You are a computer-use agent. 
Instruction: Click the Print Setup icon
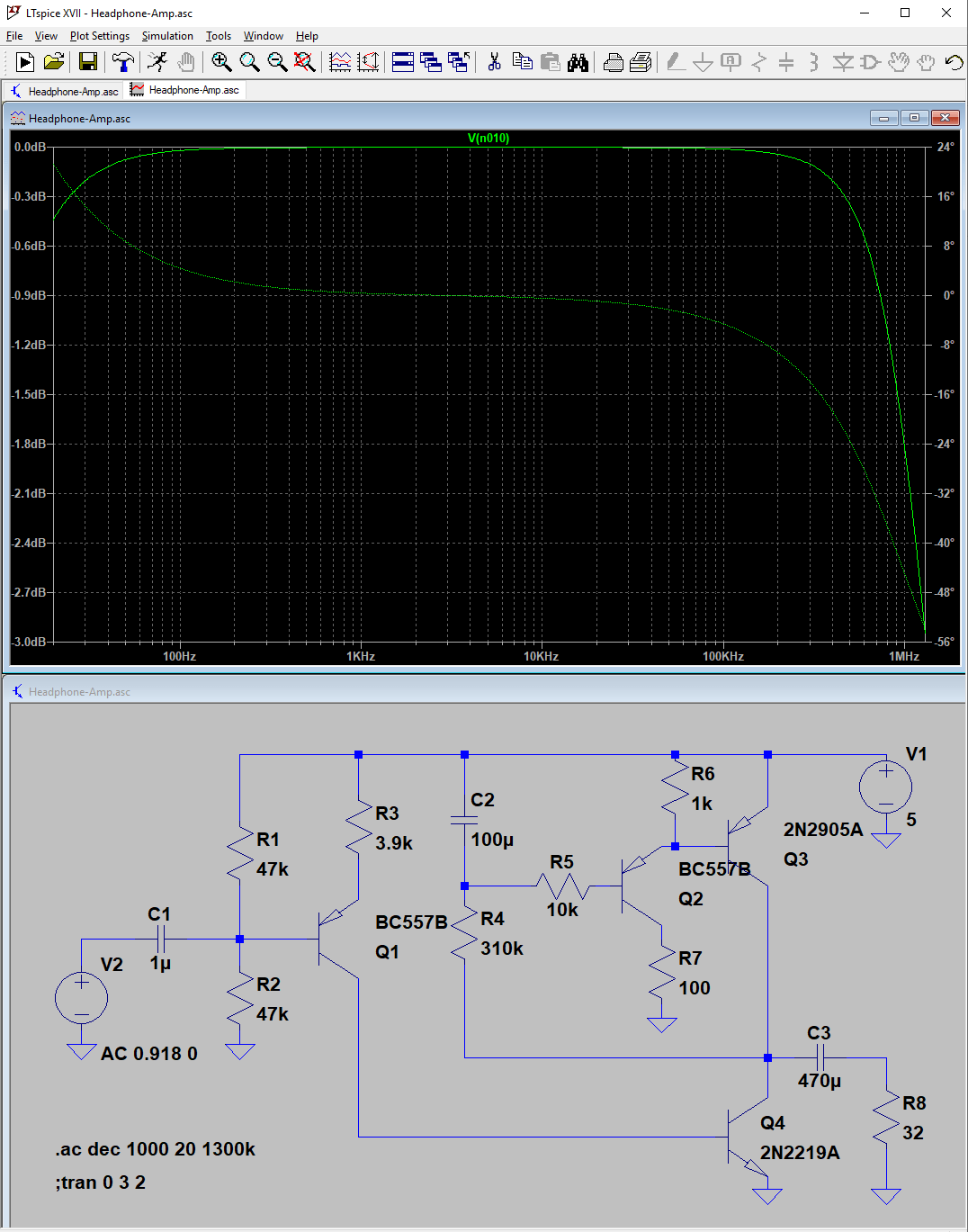[x=613, y=62]
